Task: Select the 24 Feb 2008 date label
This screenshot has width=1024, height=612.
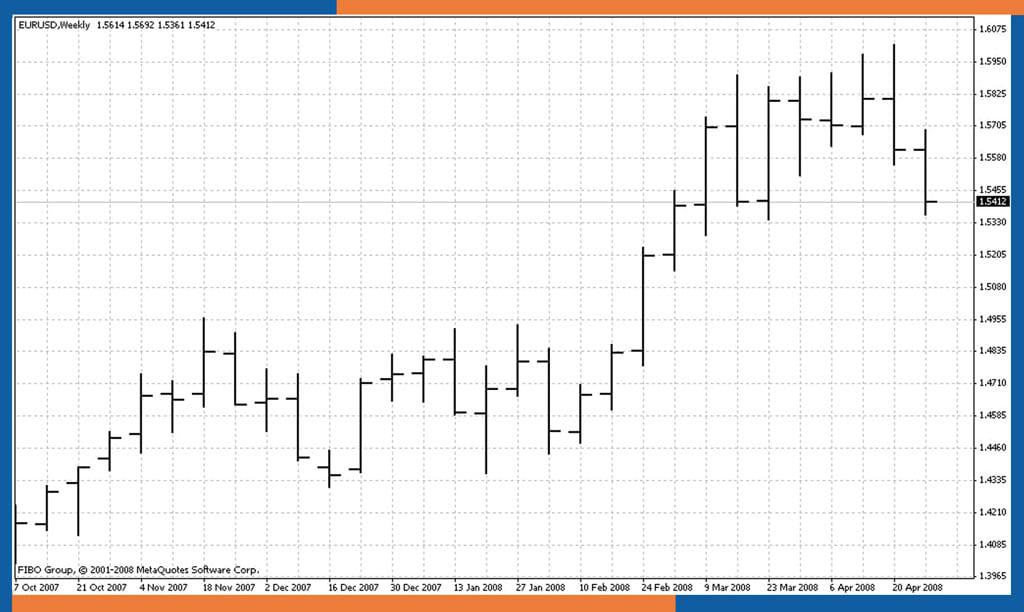Action: click(667, 587)
